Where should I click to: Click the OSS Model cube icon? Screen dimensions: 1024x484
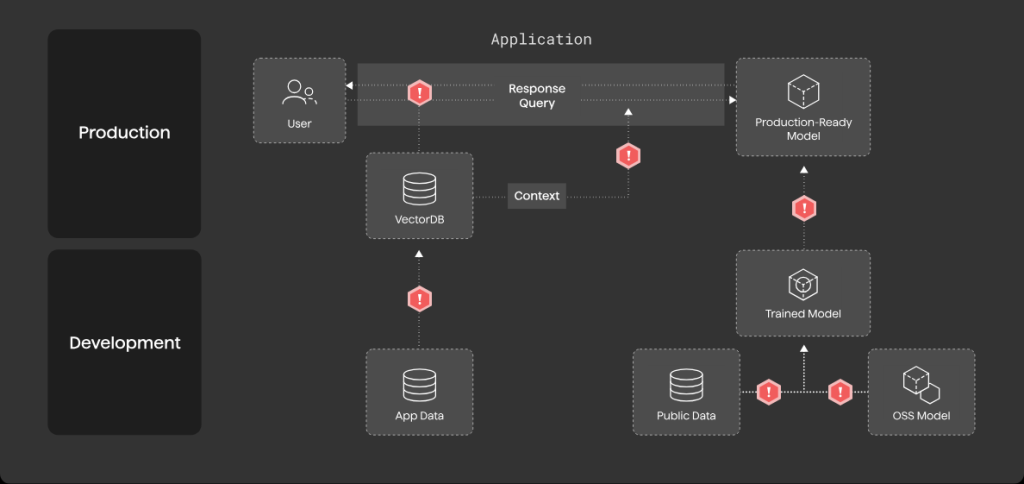[921, 385]
